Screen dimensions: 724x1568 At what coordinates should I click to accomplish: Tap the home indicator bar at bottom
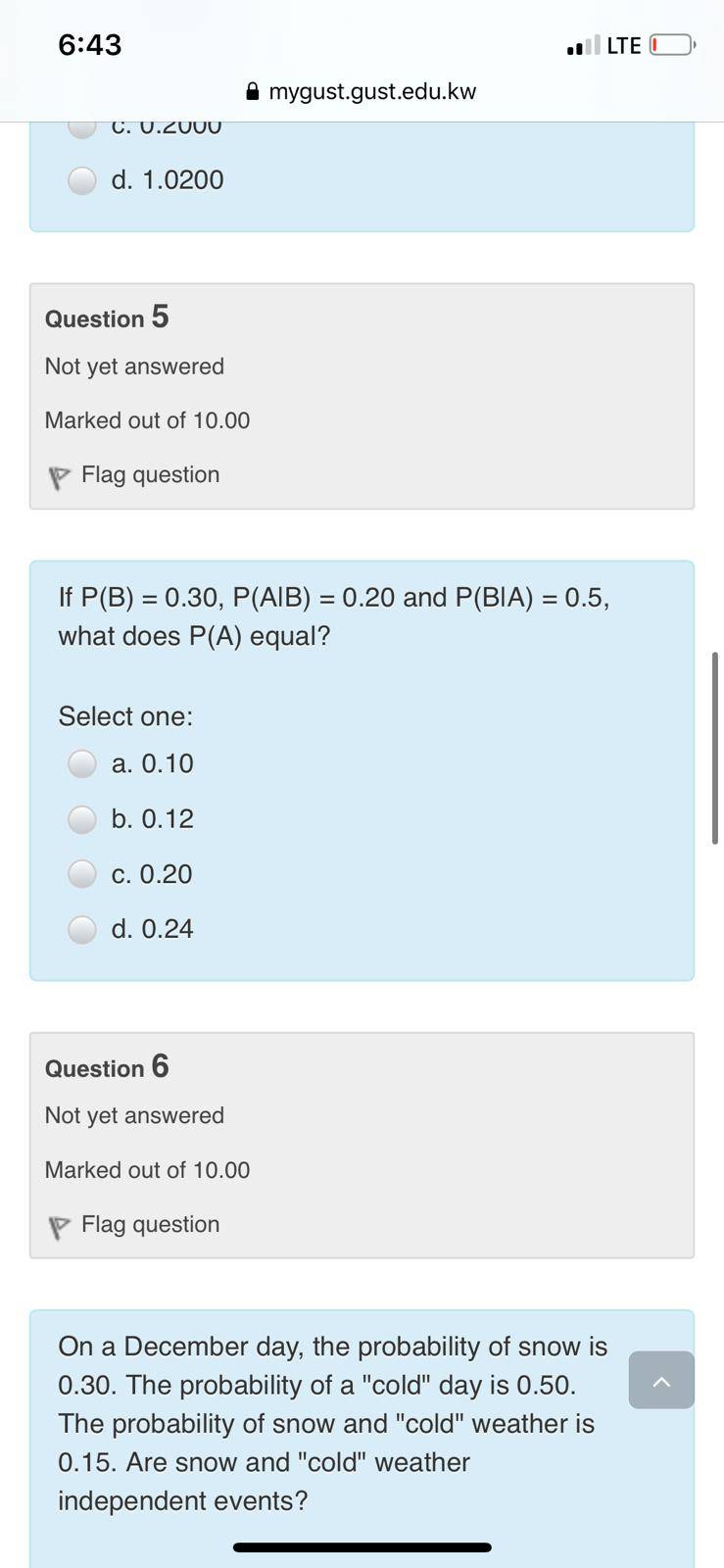point(362,1547)
